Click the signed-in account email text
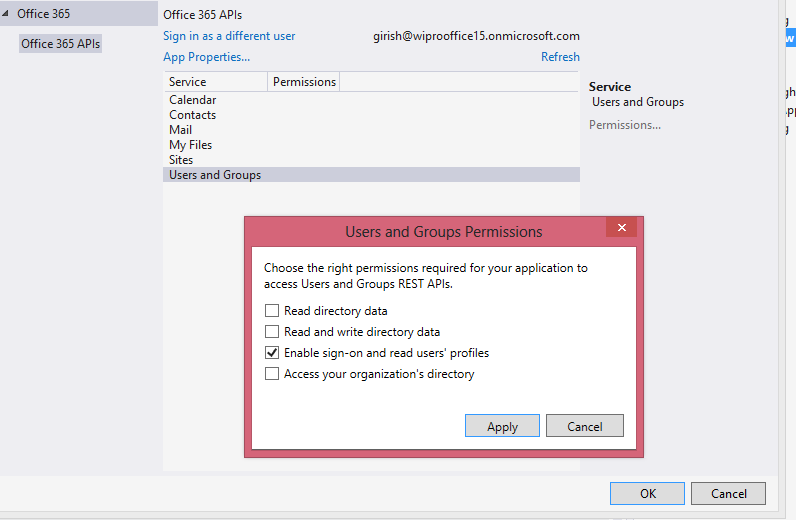796x520 pixels. (x=476, y=36)
